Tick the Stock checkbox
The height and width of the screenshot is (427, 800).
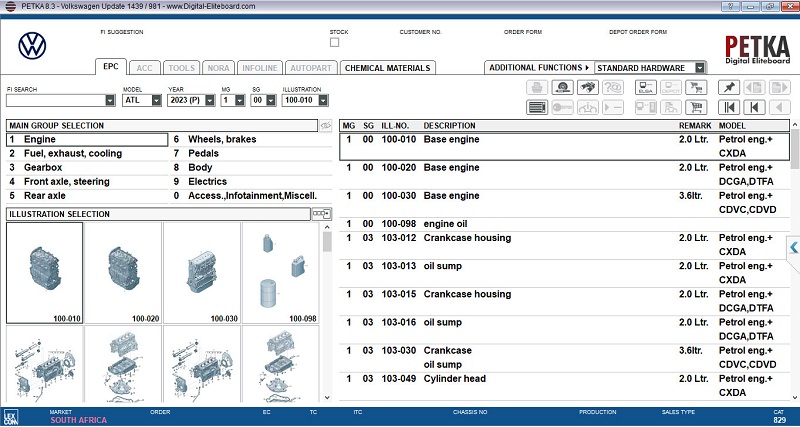pos(334,42)
